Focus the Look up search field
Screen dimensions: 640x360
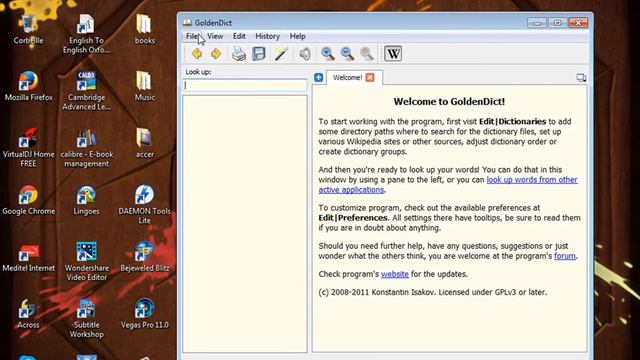click(245, 85)
